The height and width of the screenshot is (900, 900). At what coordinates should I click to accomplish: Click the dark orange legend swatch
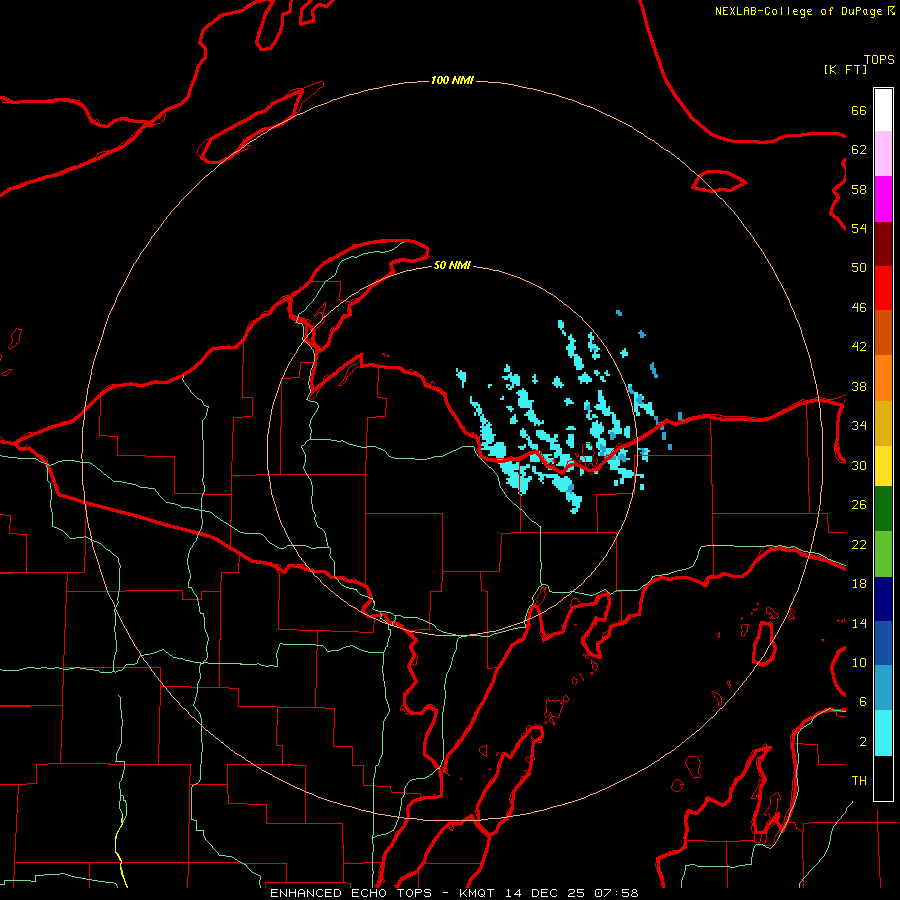pyautogui.click(x=883, y=333)
